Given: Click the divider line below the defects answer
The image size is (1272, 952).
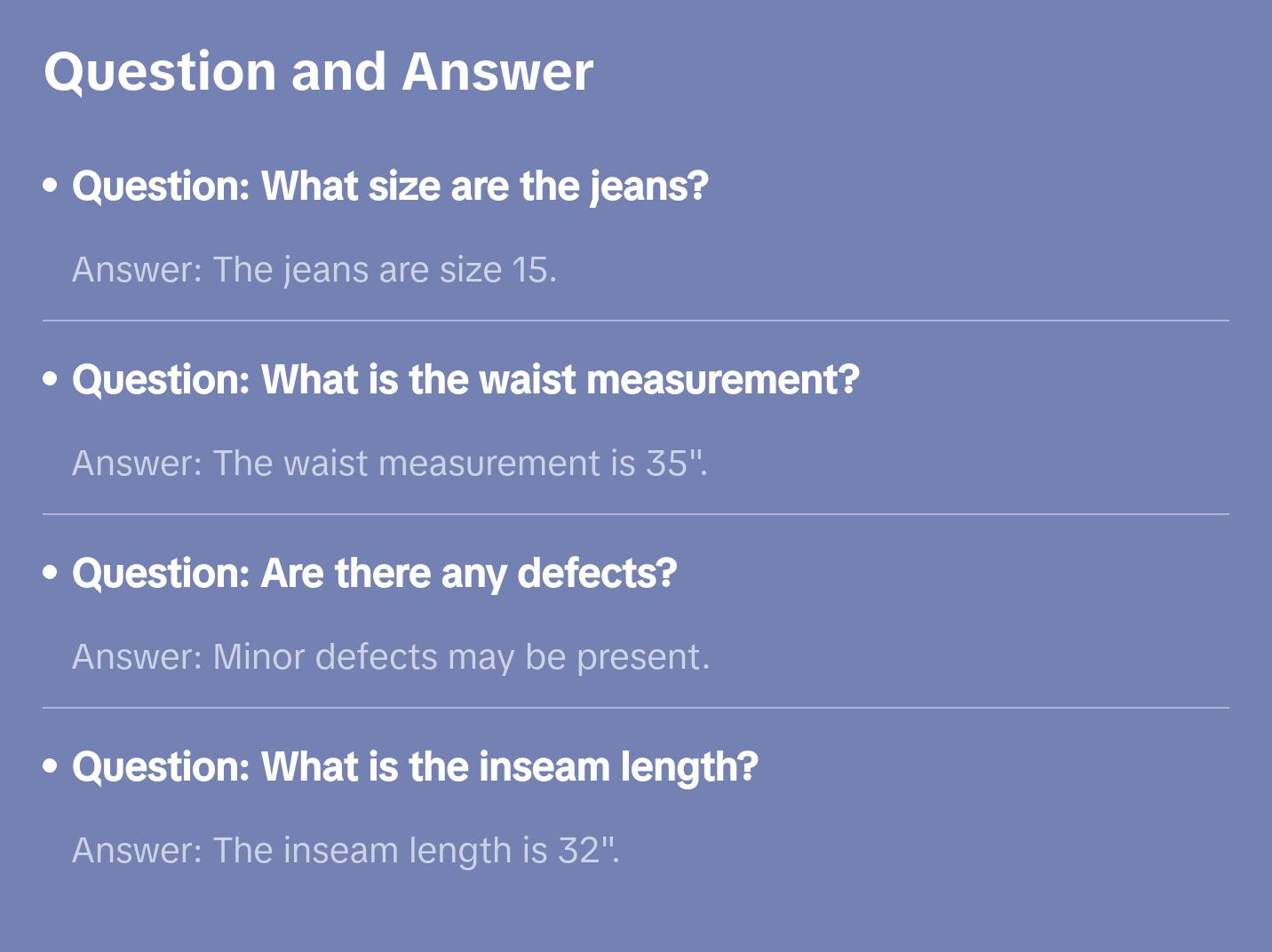Looking at the screenshot, I should coord(636,708).
